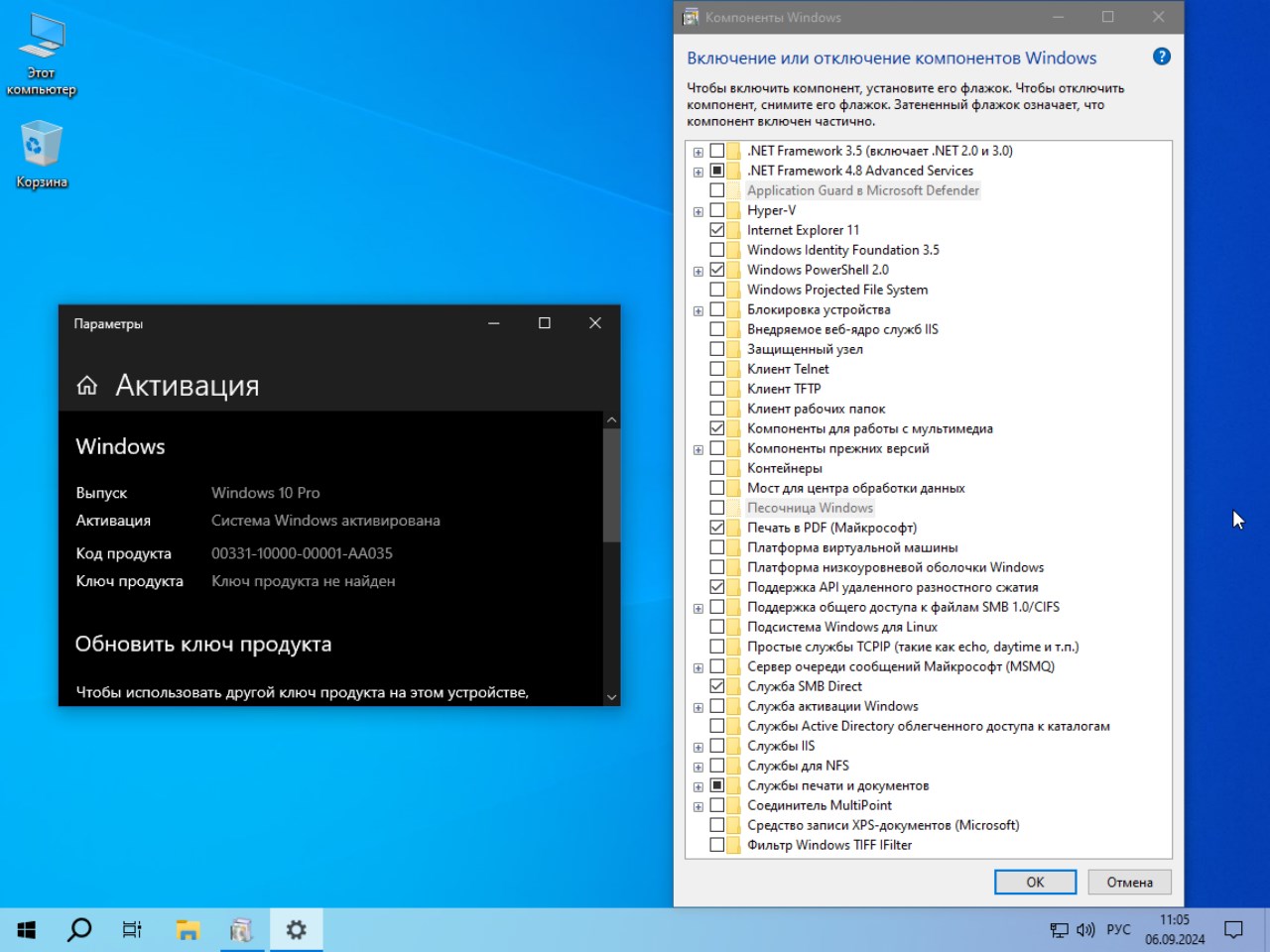Select Защищенный узел row

pyautogui.click(x=805, y=349)
